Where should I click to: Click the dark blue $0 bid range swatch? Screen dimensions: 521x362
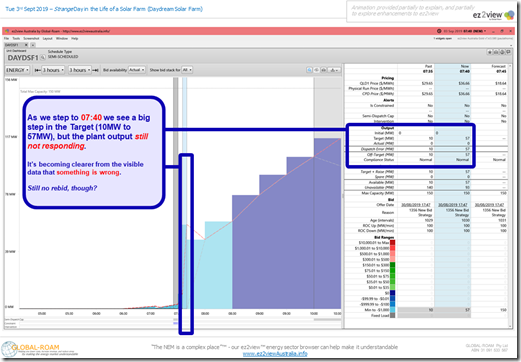pos(392,293)
